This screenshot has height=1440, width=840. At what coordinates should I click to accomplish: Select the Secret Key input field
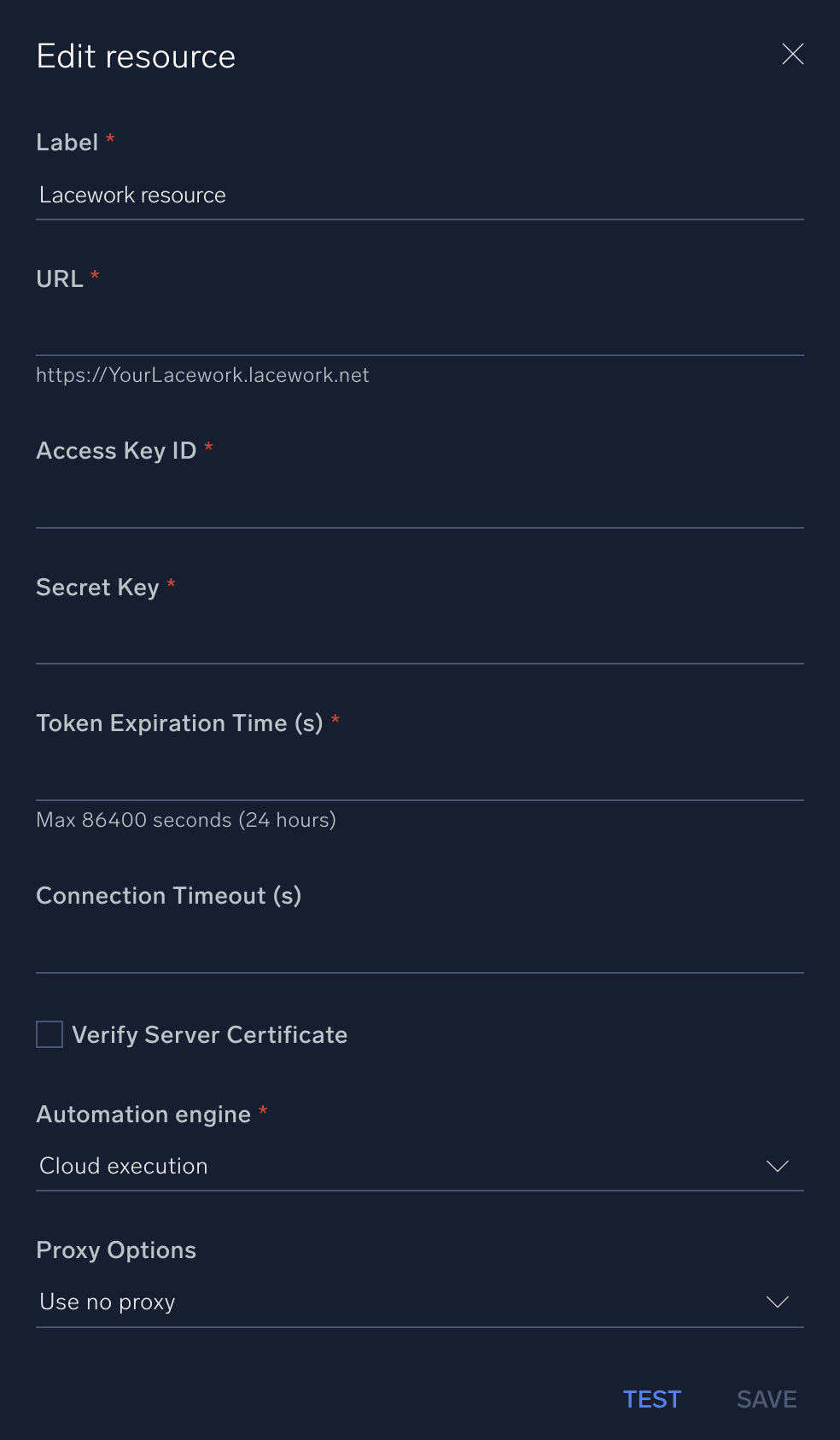coord(418,641)
